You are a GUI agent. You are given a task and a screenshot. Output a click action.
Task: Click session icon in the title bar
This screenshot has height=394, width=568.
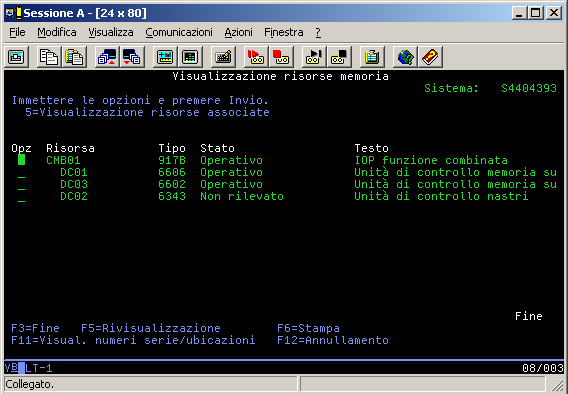pyautogui.click(x=14, y=13)
